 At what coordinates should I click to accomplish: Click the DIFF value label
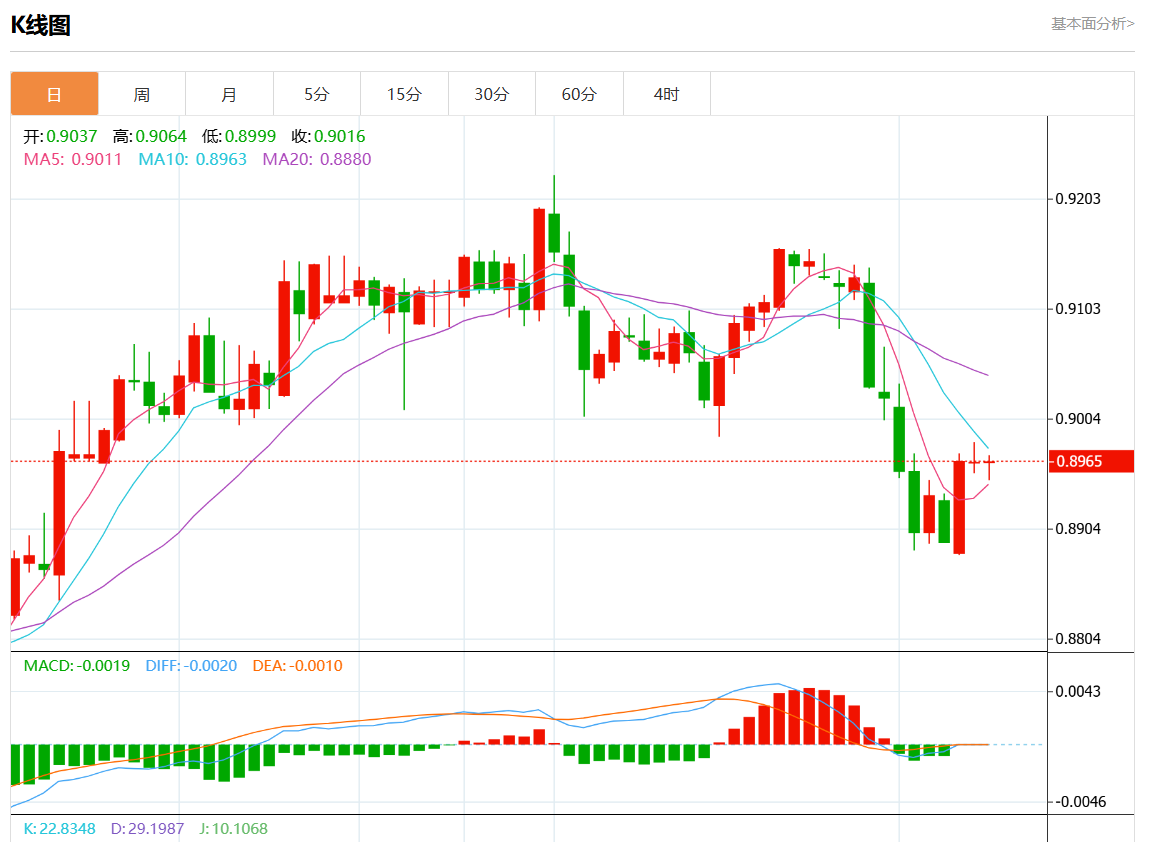point(191,666)
